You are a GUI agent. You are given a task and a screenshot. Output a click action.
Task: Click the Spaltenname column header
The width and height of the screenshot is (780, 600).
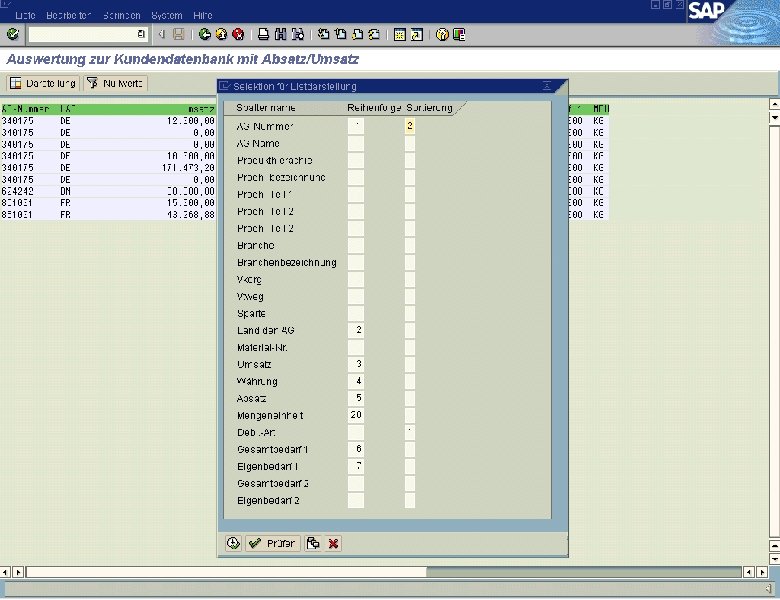(x=266, y=107)
